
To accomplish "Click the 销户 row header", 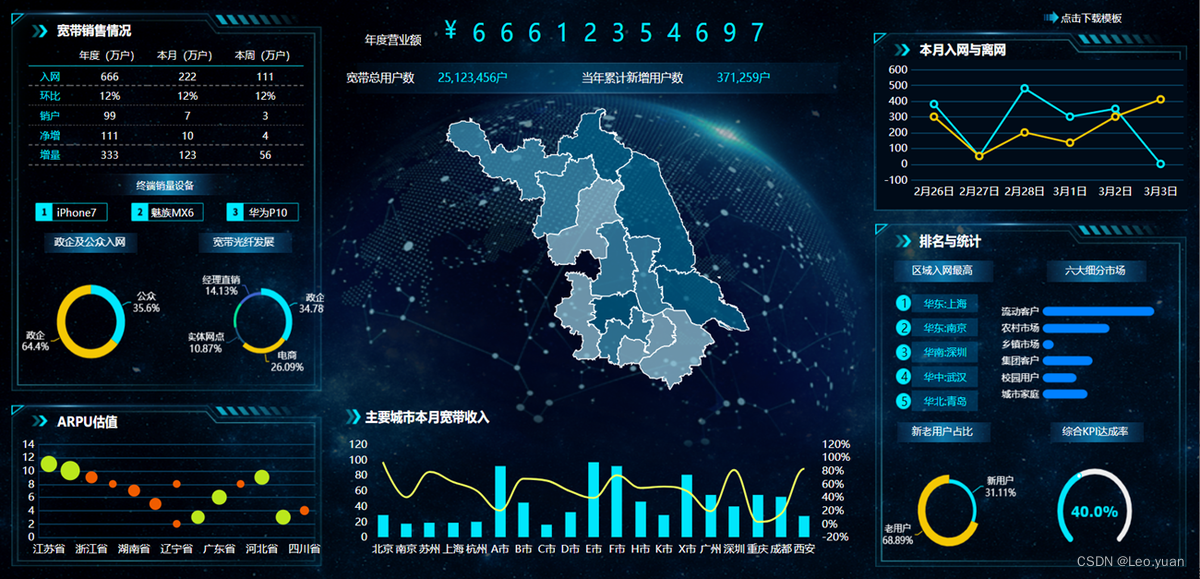I will click(x=50, y=116).
